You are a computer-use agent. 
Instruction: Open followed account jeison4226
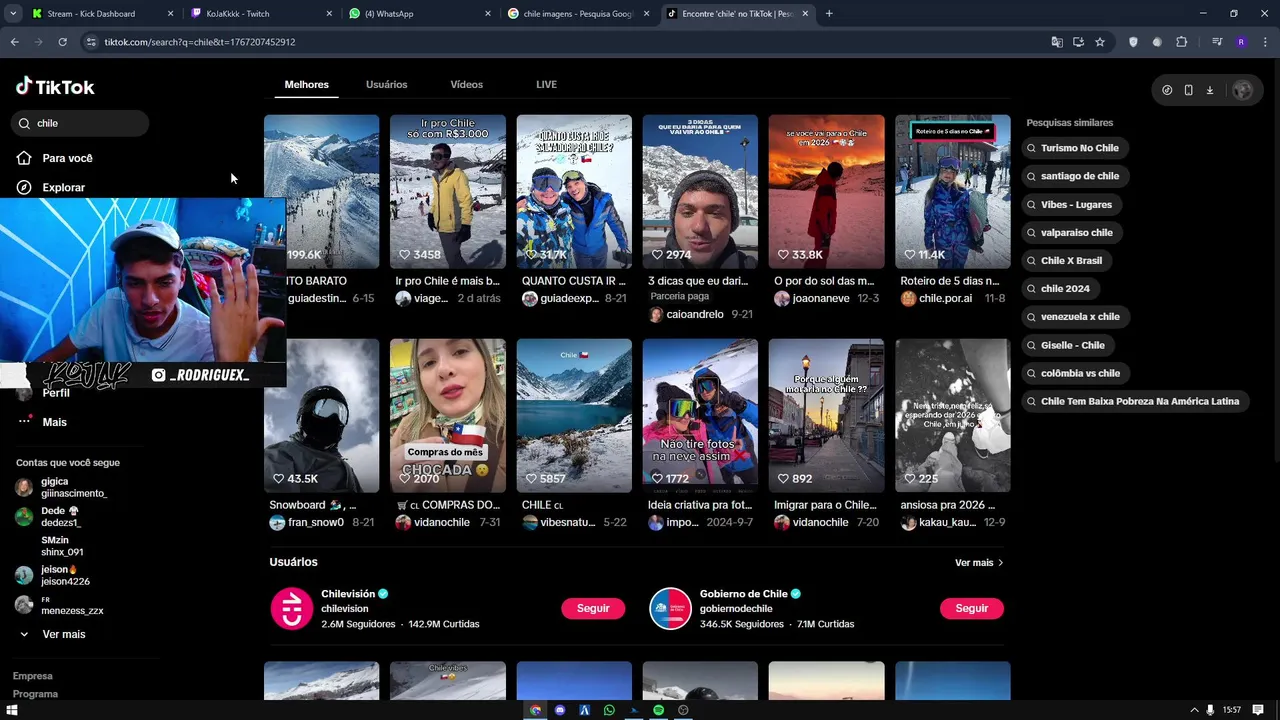click(x=53, y=575)
